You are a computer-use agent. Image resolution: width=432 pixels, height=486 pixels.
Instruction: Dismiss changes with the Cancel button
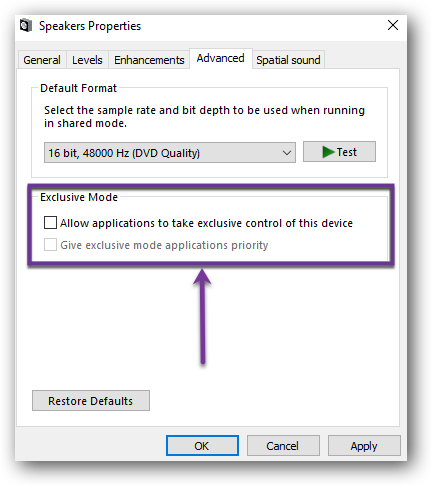tap(283, 446)
